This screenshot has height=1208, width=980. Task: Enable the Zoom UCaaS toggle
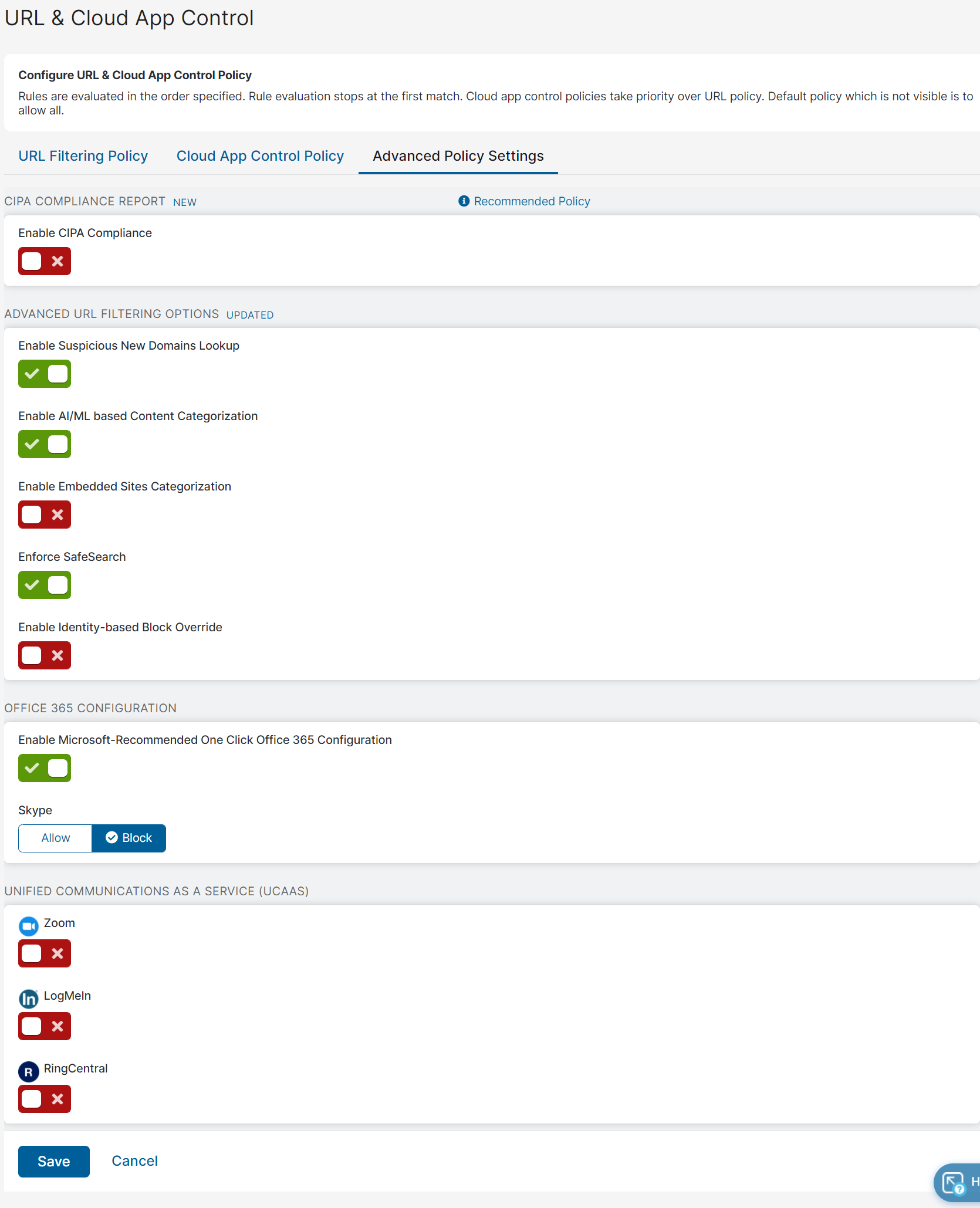pyautogui.click(x=44, y=953)
